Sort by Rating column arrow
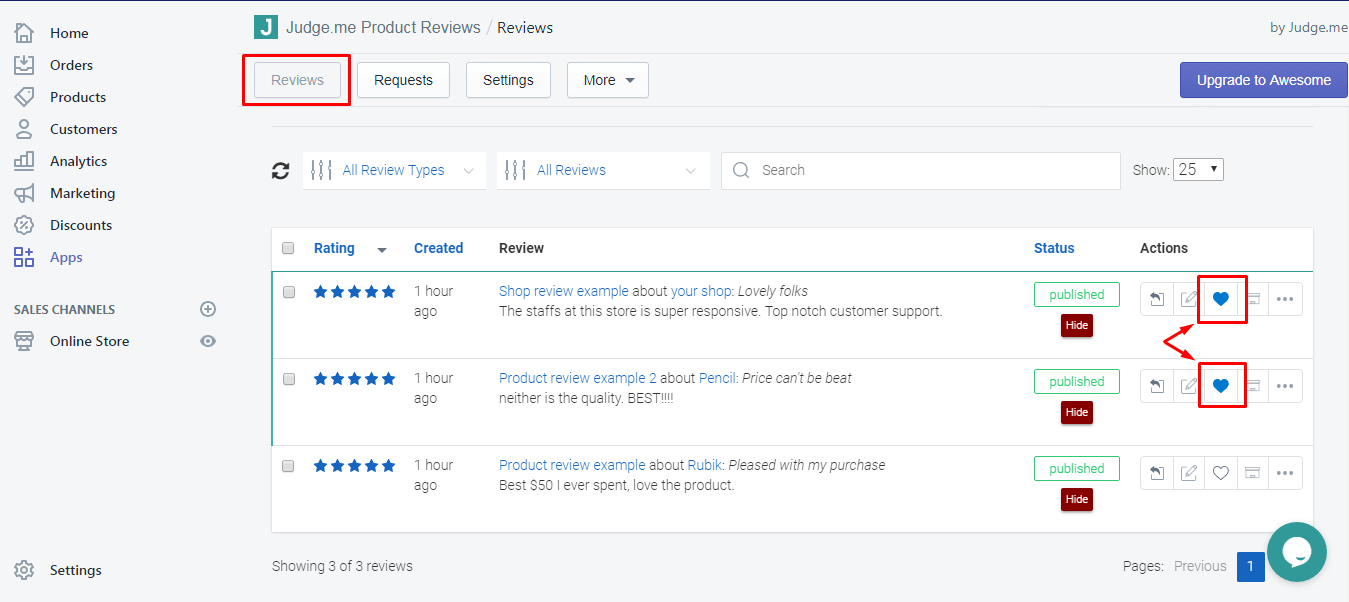 tap(382, 250)
